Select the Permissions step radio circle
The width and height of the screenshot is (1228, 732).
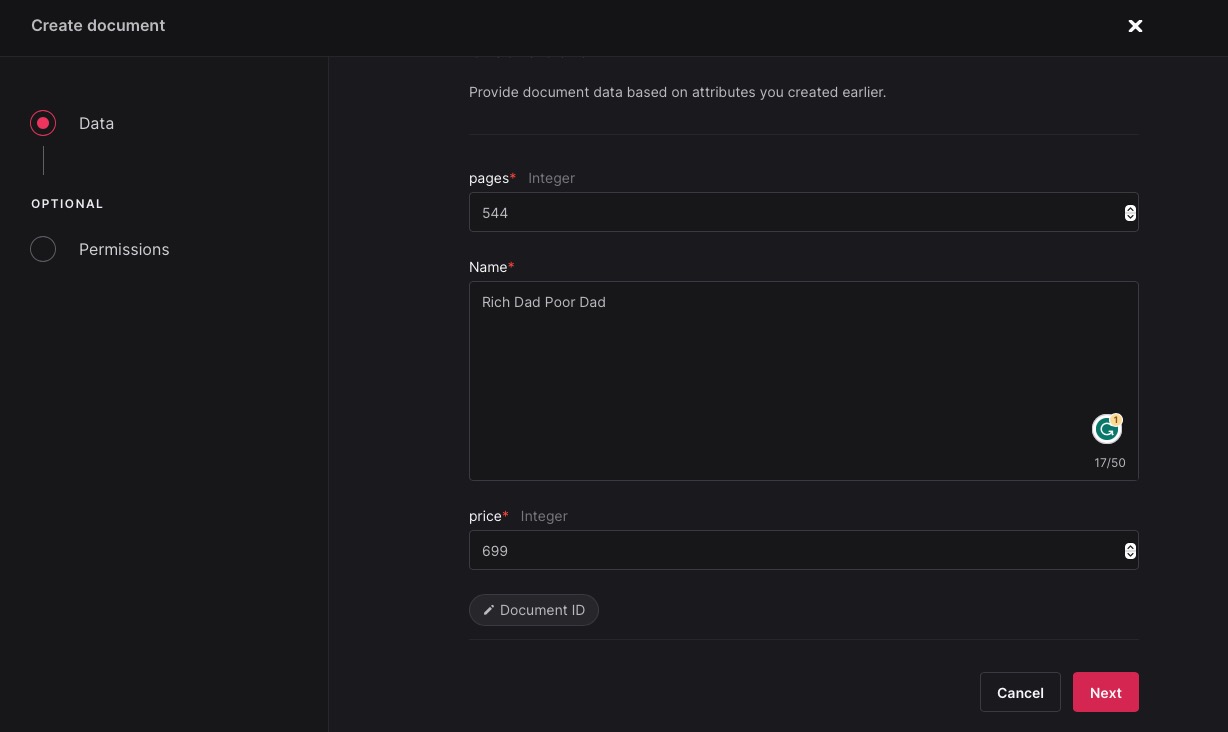[x=43, y=249]
